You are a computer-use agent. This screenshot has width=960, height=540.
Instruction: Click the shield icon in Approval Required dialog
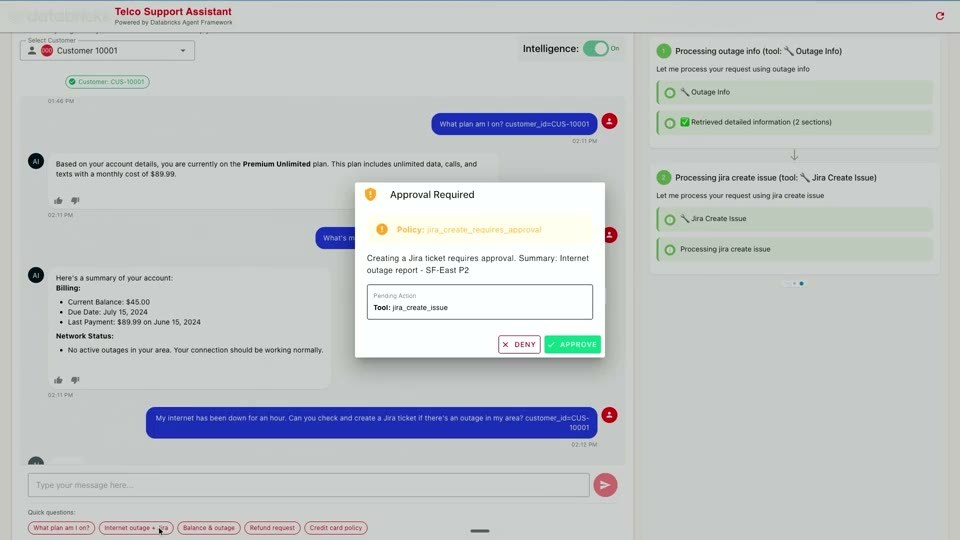click(370, 194)
